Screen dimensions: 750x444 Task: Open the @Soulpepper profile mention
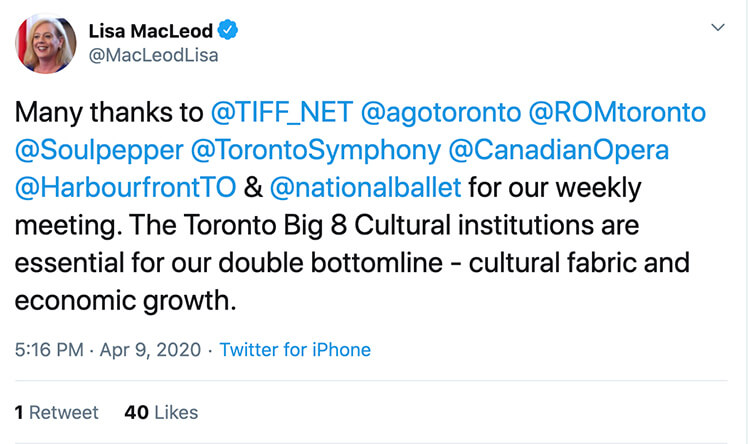pyautogui.click(x=99, y=150)
